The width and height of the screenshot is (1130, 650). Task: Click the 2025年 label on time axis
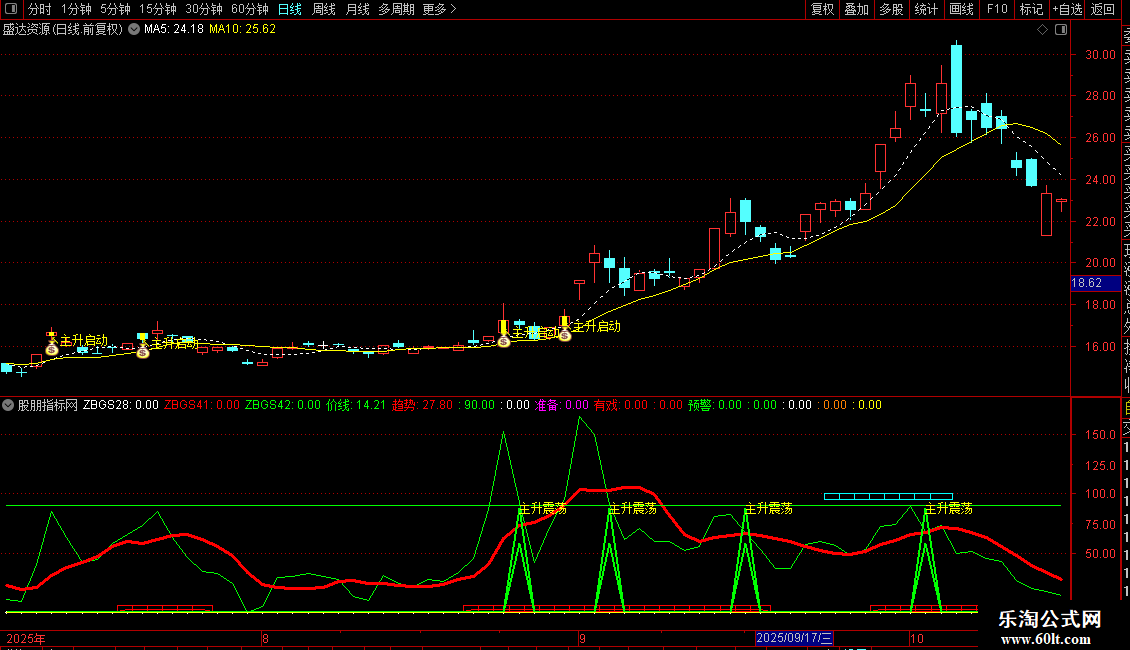(x=26, y=638)
